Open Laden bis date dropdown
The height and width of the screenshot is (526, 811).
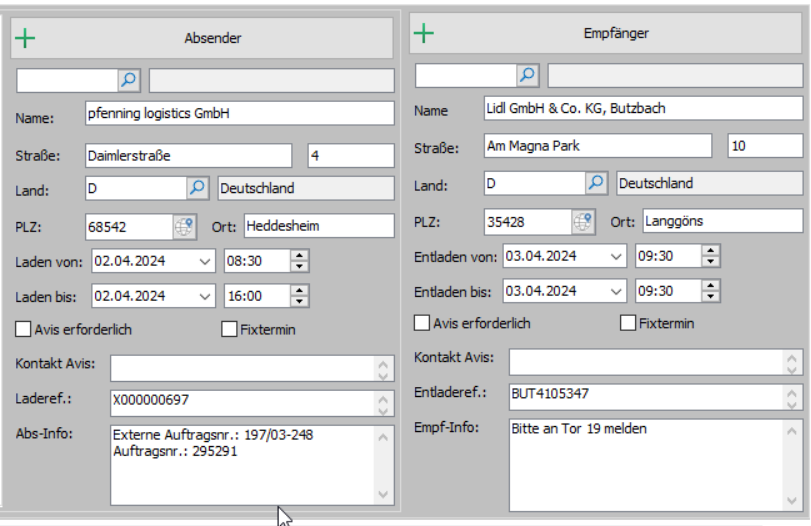tap(205, 296)
